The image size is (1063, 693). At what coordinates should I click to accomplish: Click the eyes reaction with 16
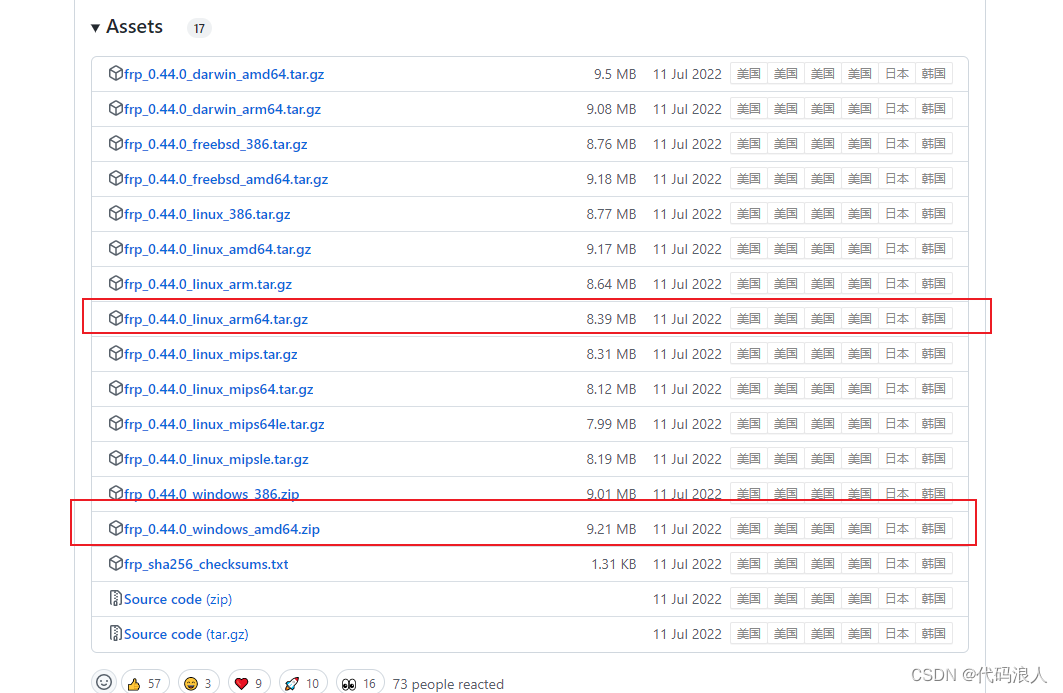point(360,684)
